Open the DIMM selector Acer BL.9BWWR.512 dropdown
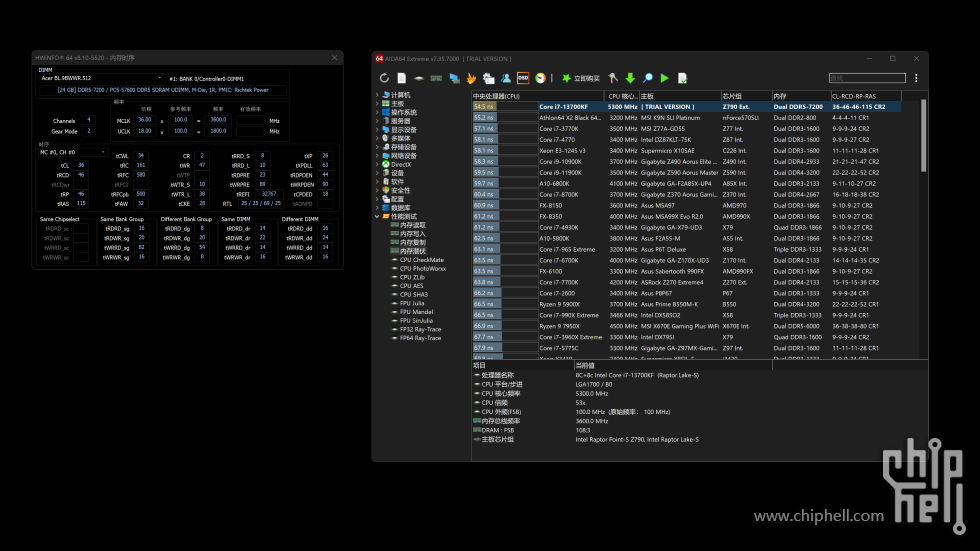 101,78
